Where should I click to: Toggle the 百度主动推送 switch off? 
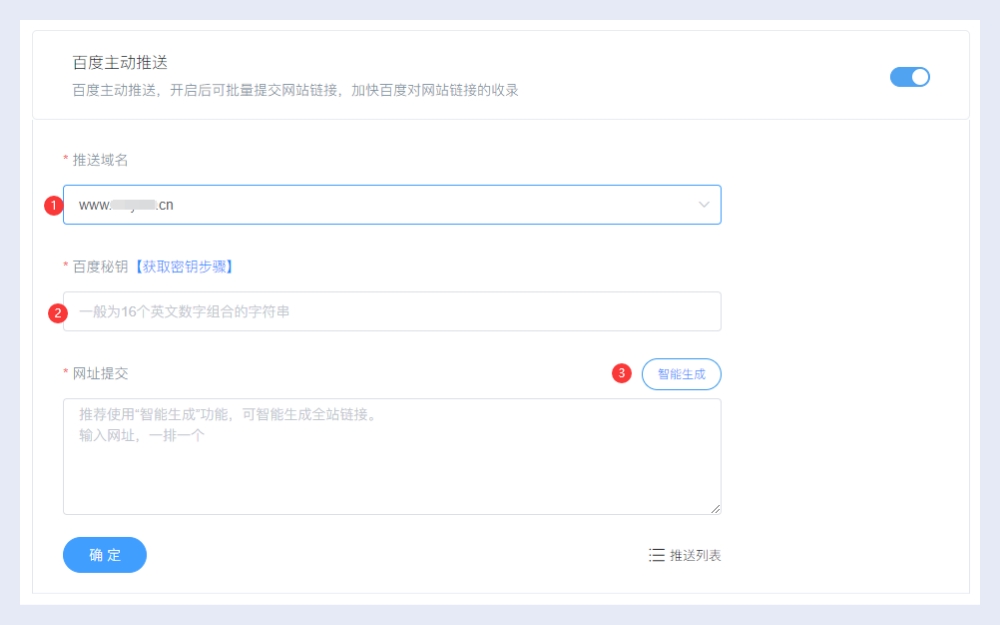click(x=909, y=77)
